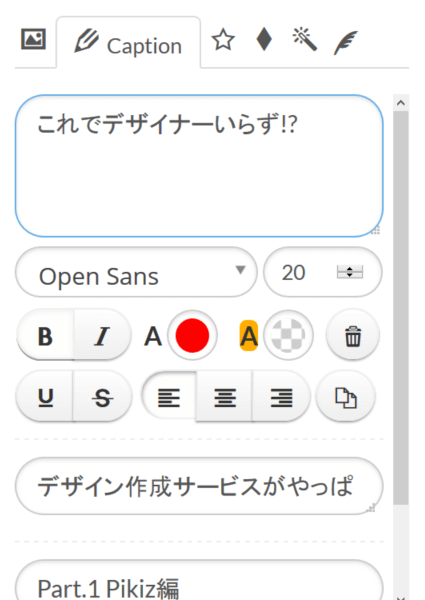Pick the red text color swatch
Image resolution: width=425 pixels, height=600 pixels.
point(192,336)
